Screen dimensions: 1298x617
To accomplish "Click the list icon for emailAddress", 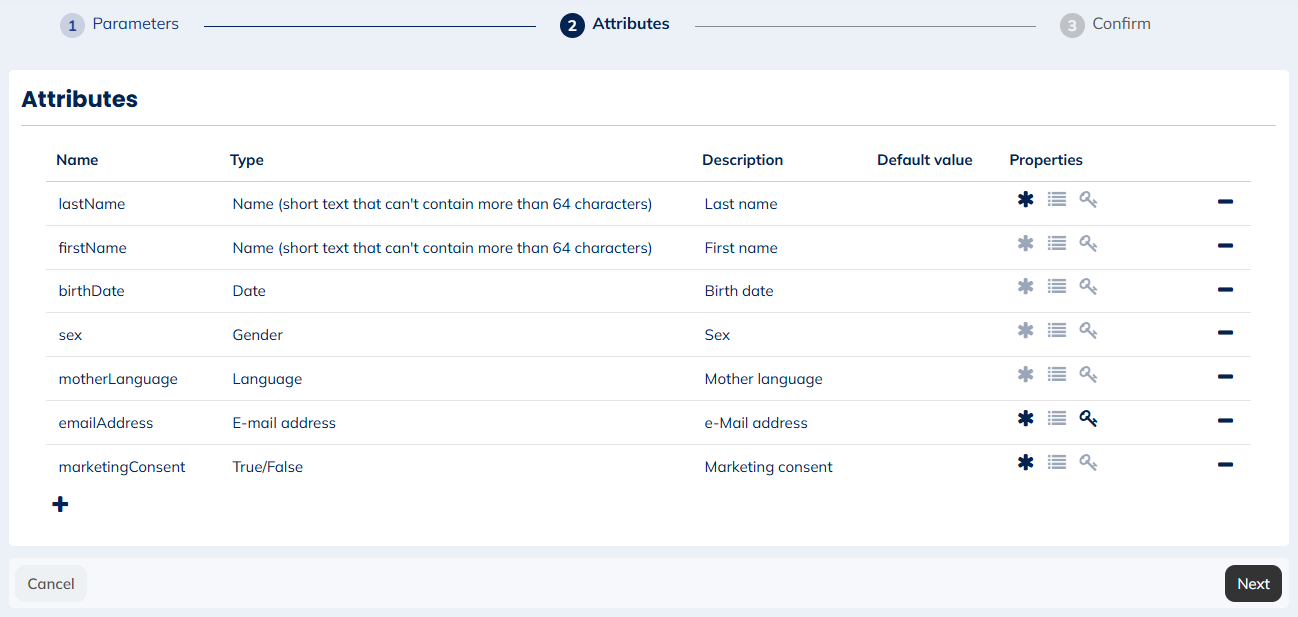I will point(1057,418).
